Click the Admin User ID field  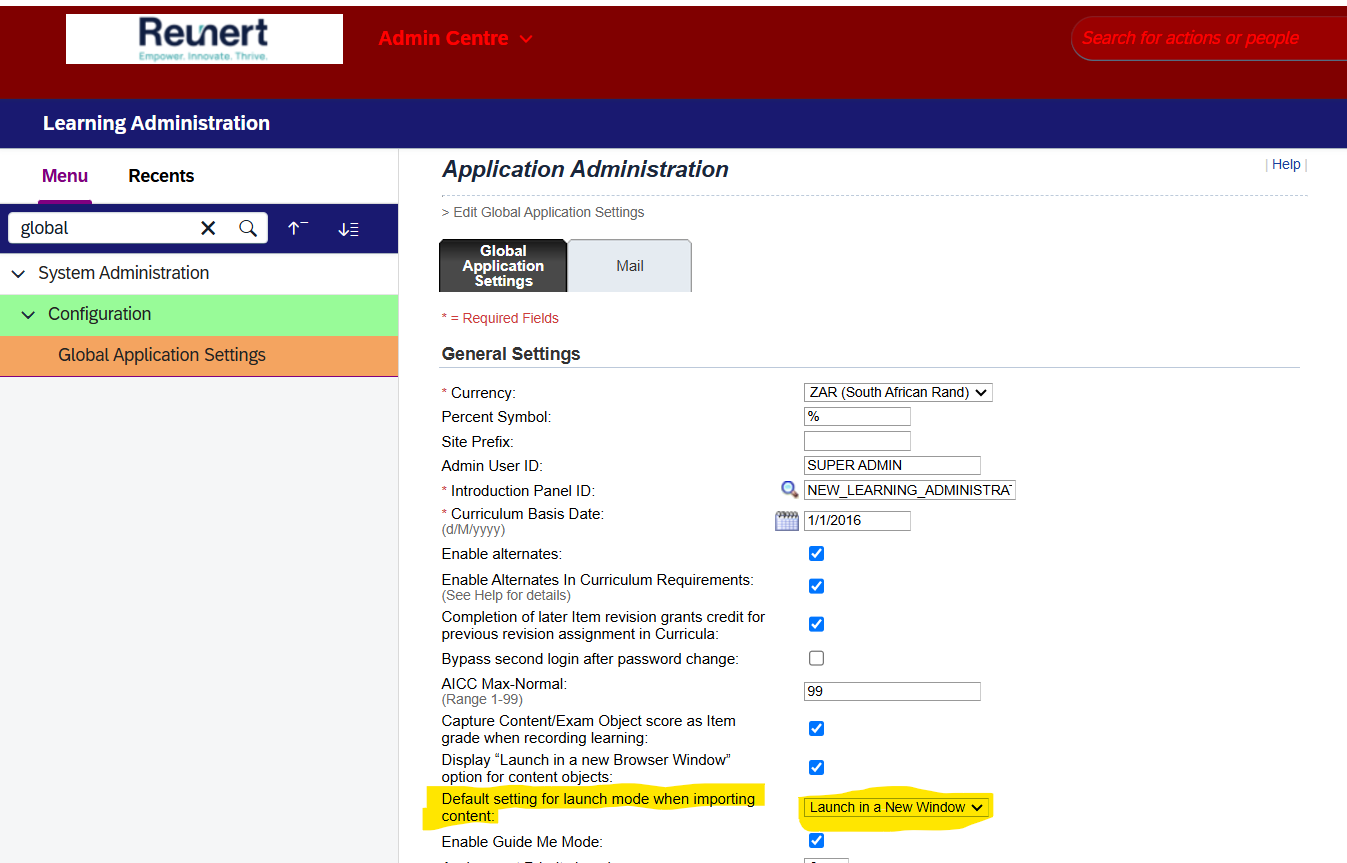click(x=892, y=465)
